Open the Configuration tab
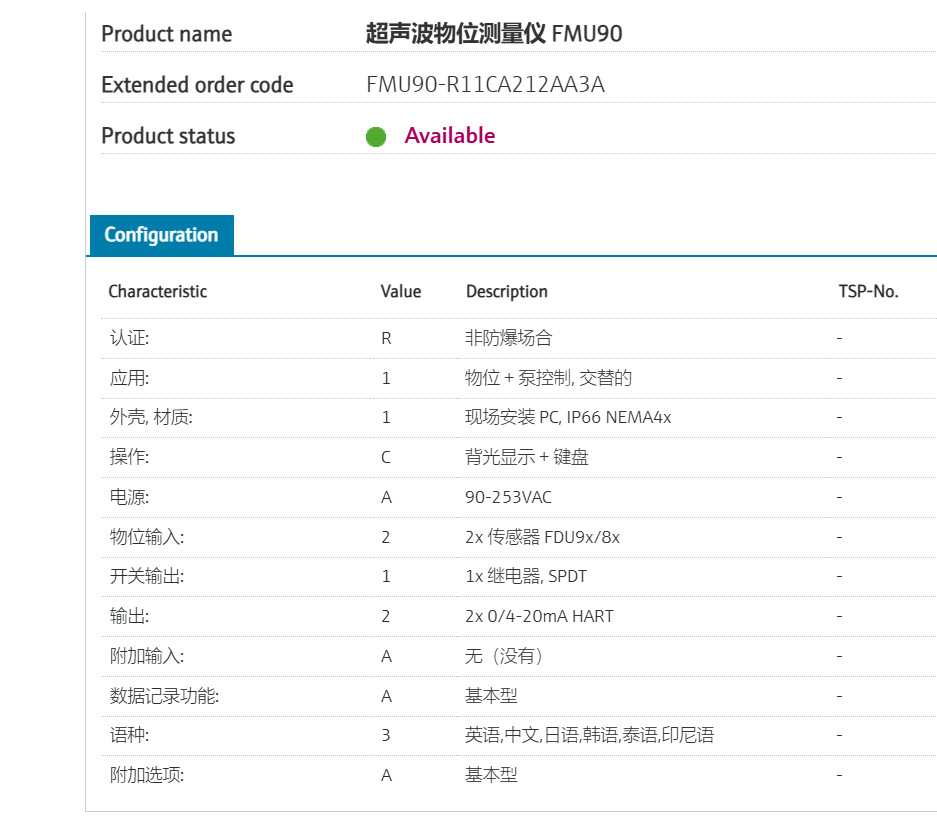 click(161, 235)
